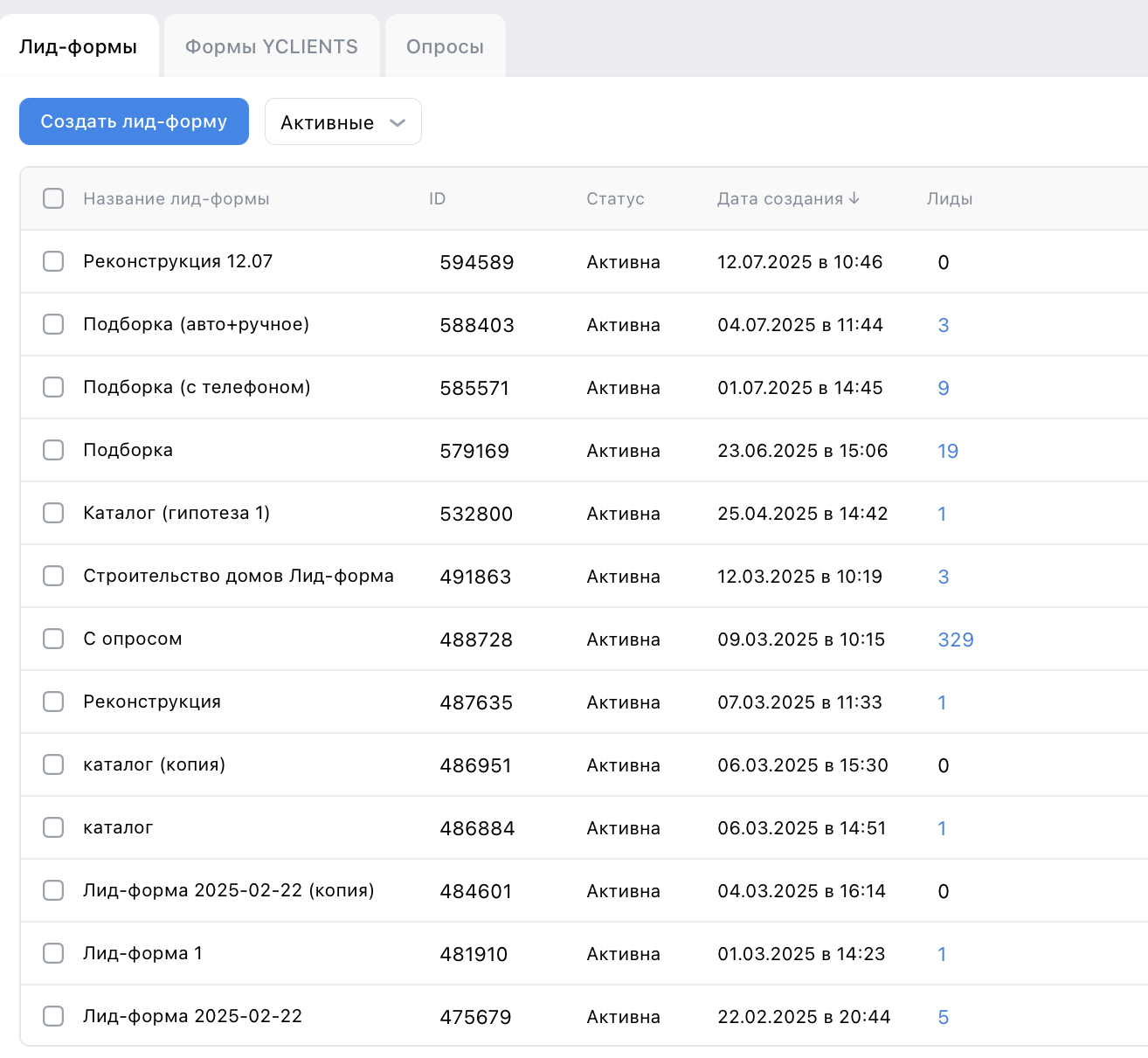Viewport: 1148px width, 1058px height.
Task: Click the Название лид-формы column header
Action: click(x=176, y=199)
